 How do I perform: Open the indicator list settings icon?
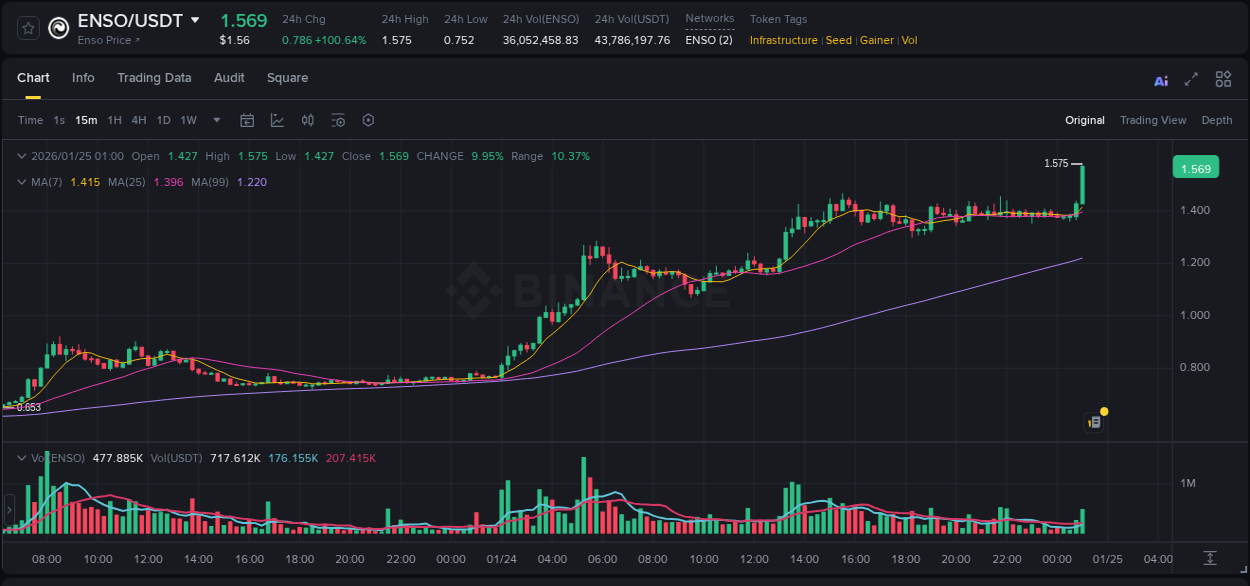(x=338, y=119)
